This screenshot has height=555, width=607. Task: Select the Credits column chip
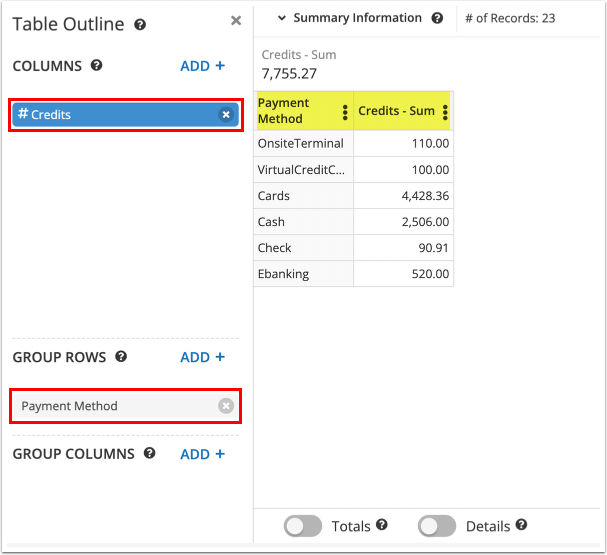[x=110, y=115]
